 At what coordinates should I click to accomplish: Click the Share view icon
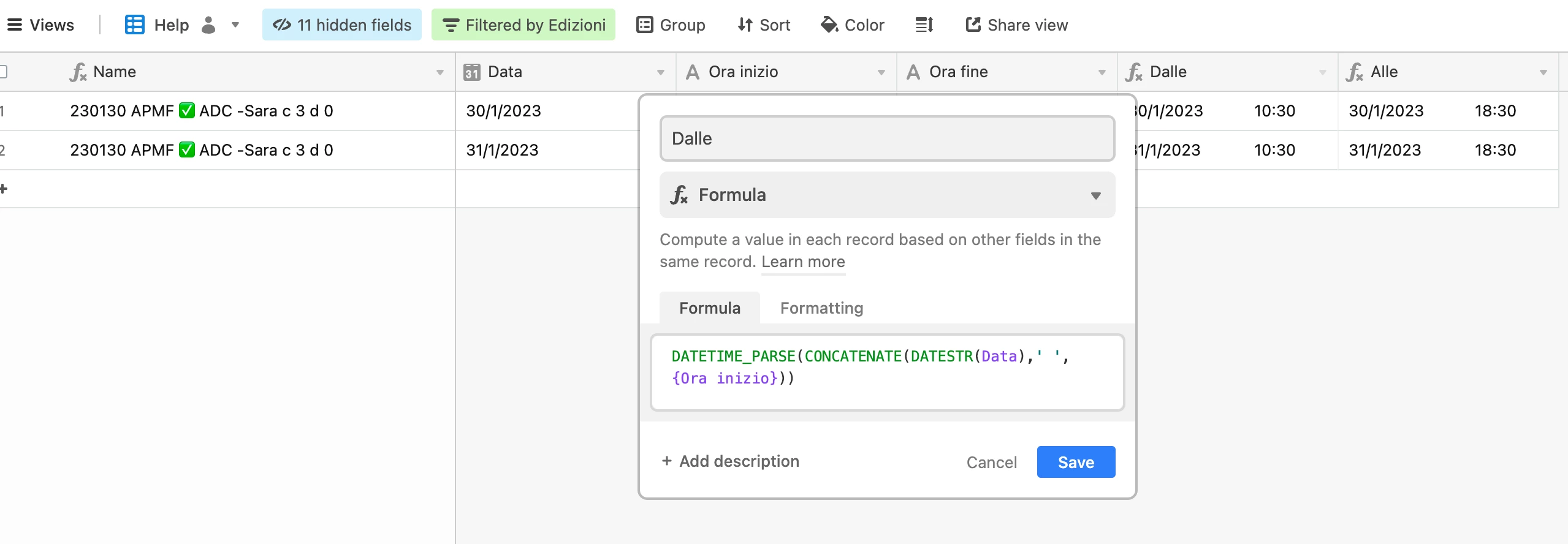click(x=973, y=25)
